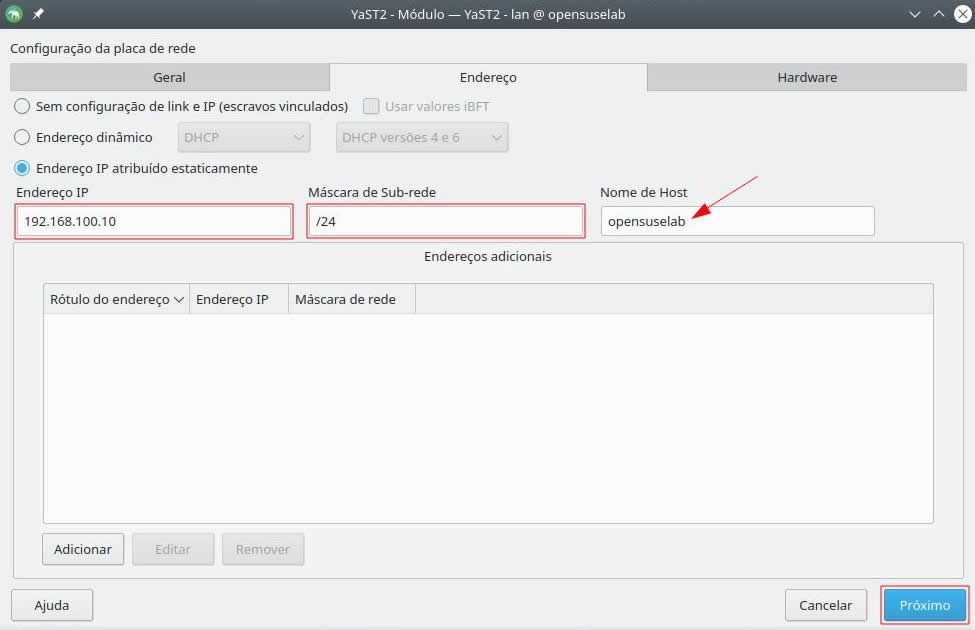This screenshot has width=975, height=630.
Task: Select 'Endereço IP atribuído estaticamente' option
Action: pos(22,168)
